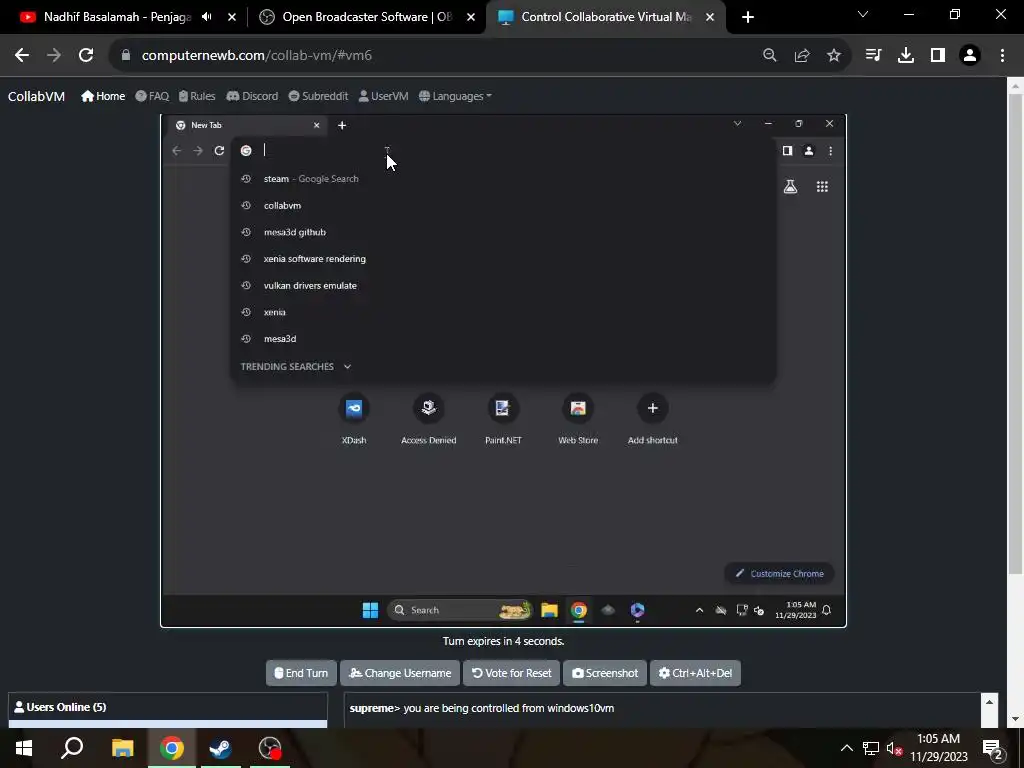The image size is (1024, 768).
Task: Open the zoom magnifier icon in address bar
Action: 770,56
